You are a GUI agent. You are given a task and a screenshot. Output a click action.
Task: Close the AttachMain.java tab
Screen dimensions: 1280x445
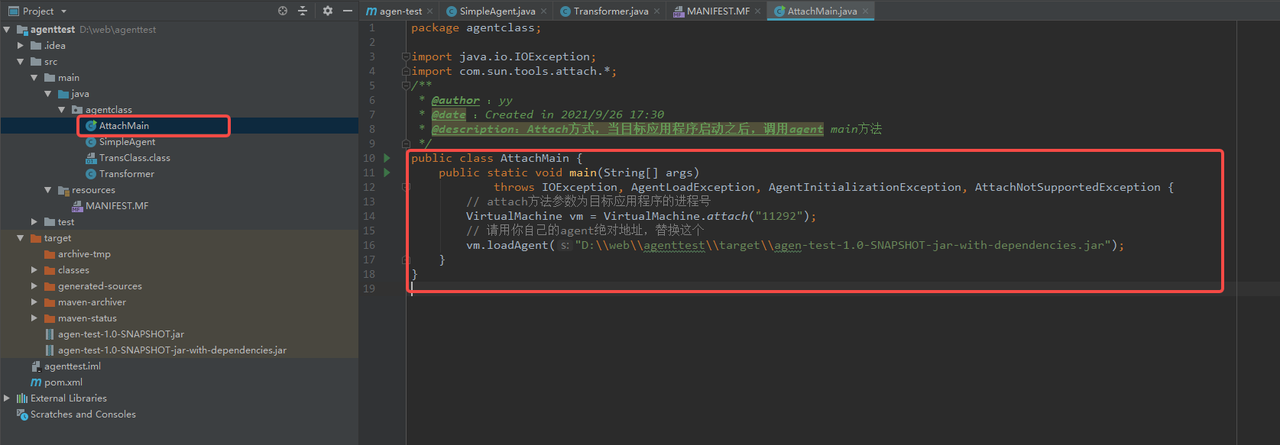point(868,11)
